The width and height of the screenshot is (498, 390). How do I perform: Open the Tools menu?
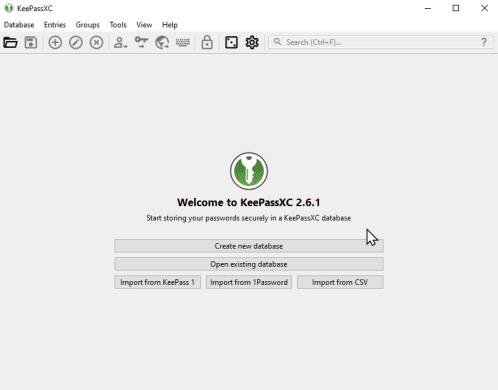click(118, 25)
